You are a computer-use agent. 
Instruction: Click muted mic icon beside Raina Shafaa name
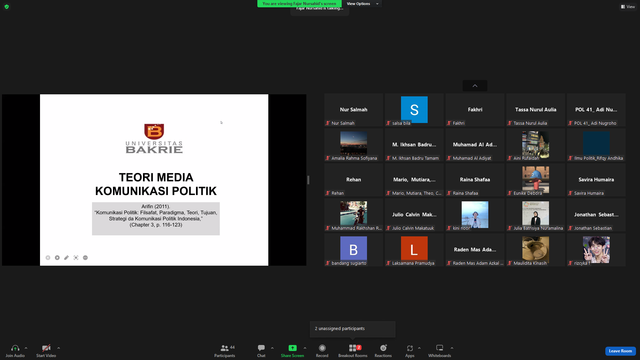click(x=449, y=193)
